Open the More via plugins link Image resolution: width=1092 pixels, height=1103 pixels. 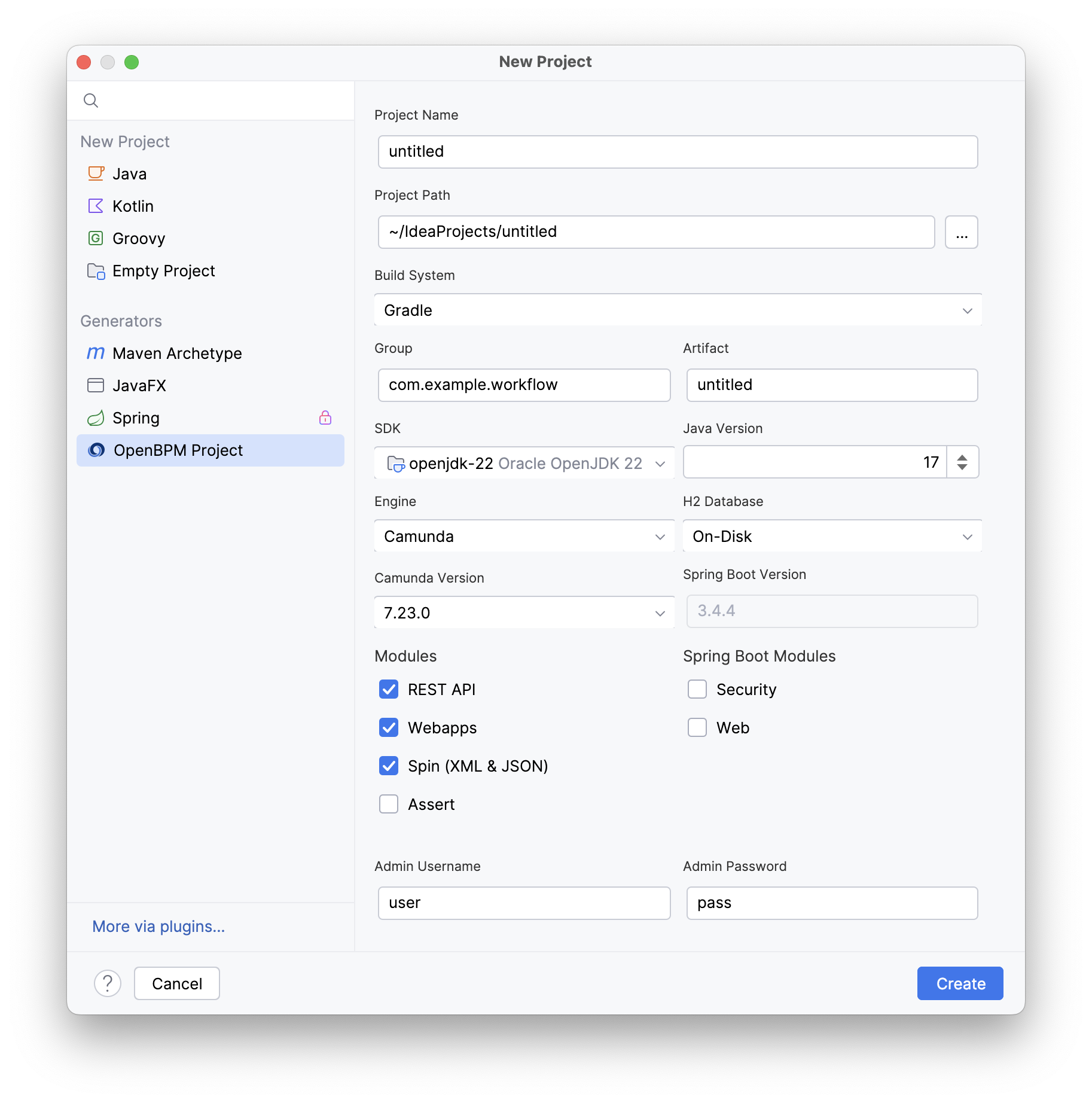click(158, 926)
